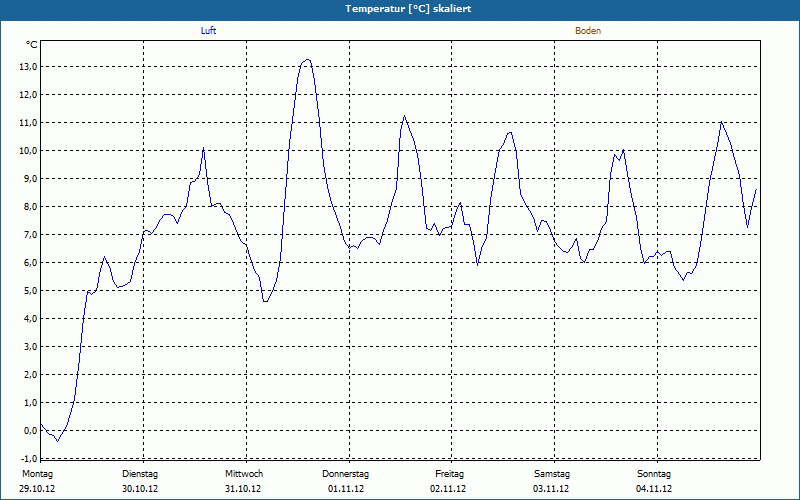Click the date 01.11.12
The image size is (800, 500).
(x=346, y=489)
